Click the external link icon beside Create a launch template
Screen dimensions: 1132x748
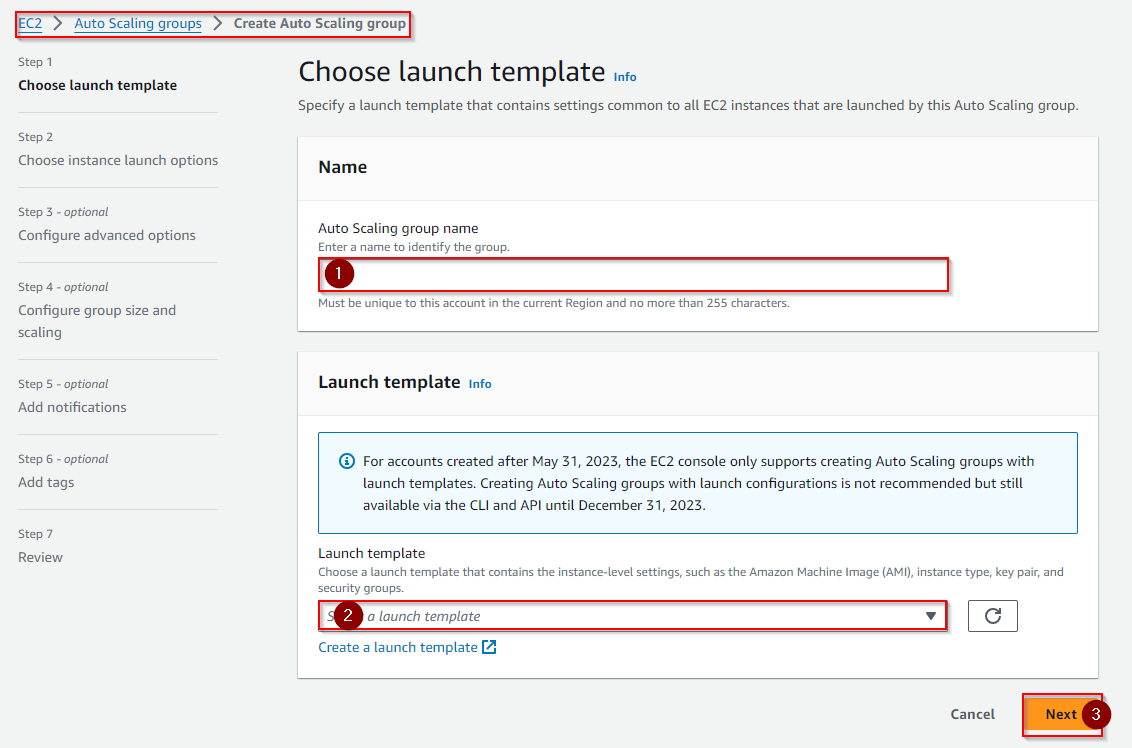point(489,647)
